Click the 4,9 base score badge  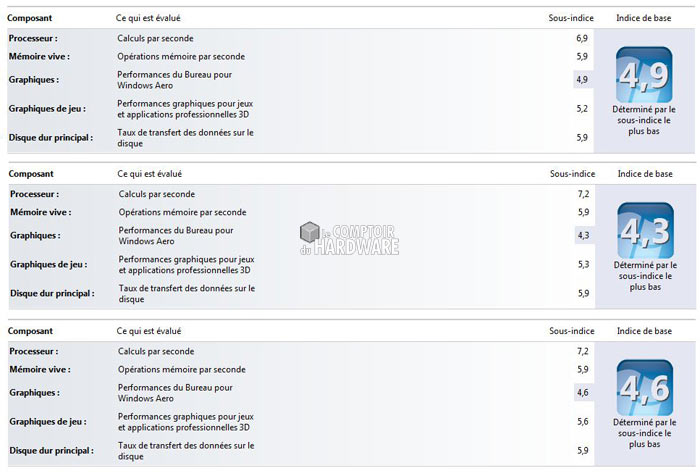644,74
